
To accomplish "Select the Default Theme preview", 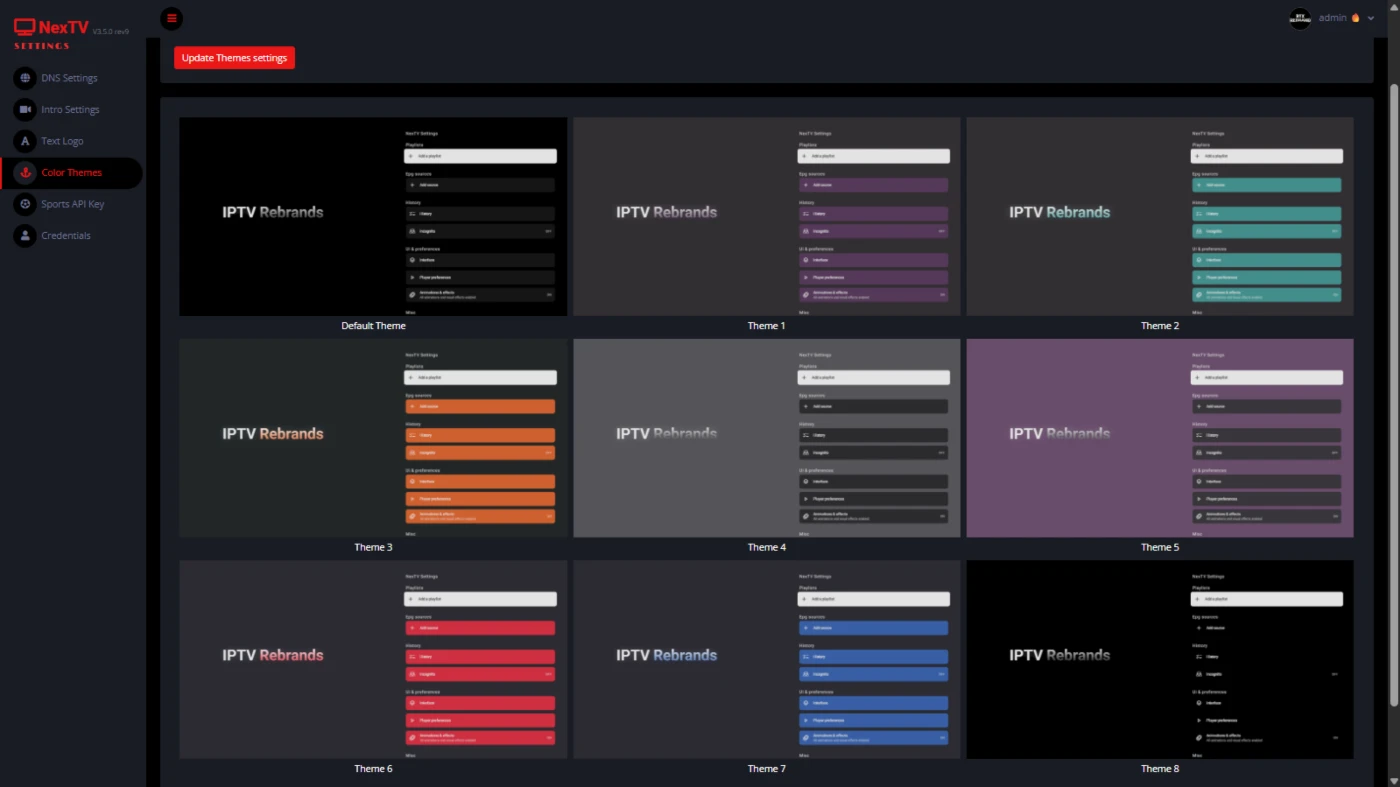I will 373,217.
